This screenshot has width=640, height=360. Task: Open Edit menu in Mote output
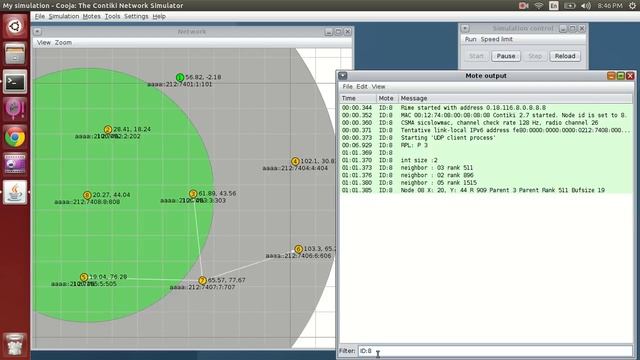[362, 87]
